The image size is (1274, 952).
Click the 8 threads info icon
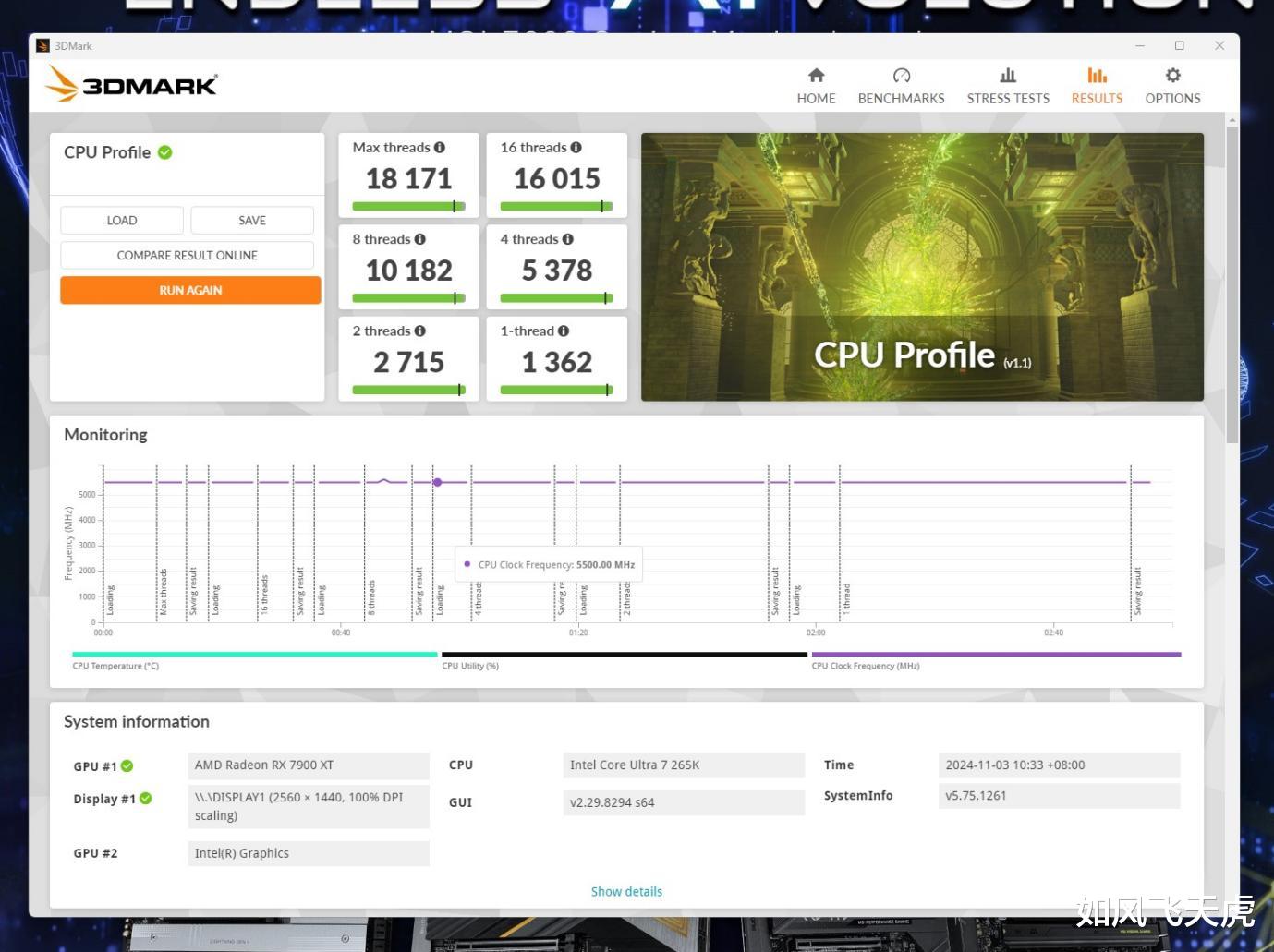click(420, 239)
